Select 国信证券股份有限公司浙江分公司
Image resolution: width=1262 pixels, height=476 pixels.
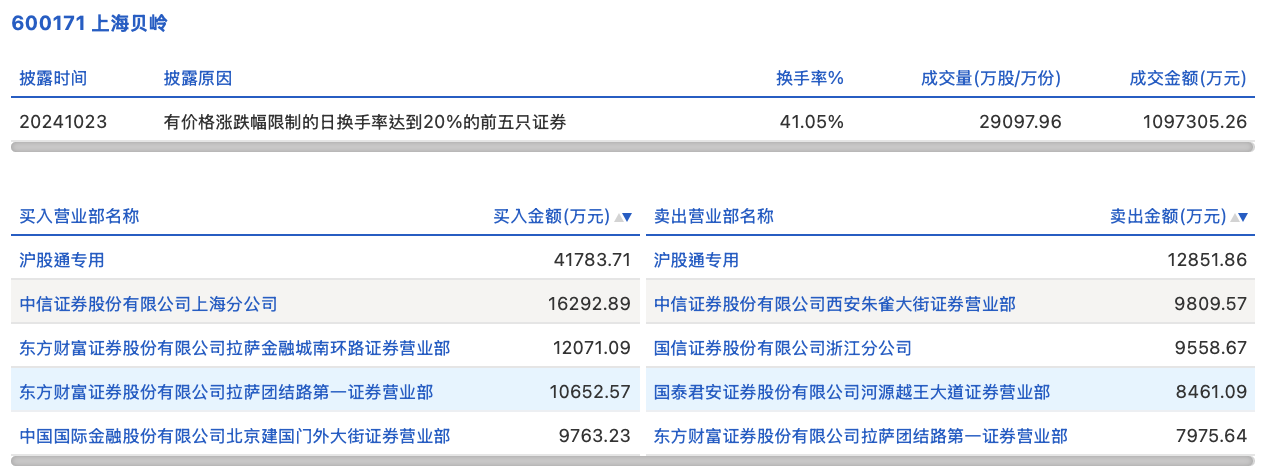(782, 348)
